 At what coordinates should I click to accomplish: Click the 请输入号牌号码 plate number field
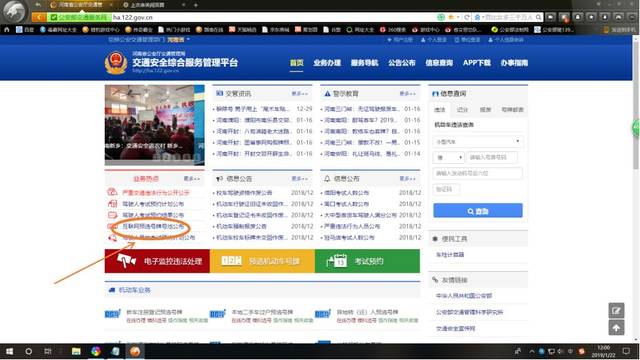click(491, 157)
